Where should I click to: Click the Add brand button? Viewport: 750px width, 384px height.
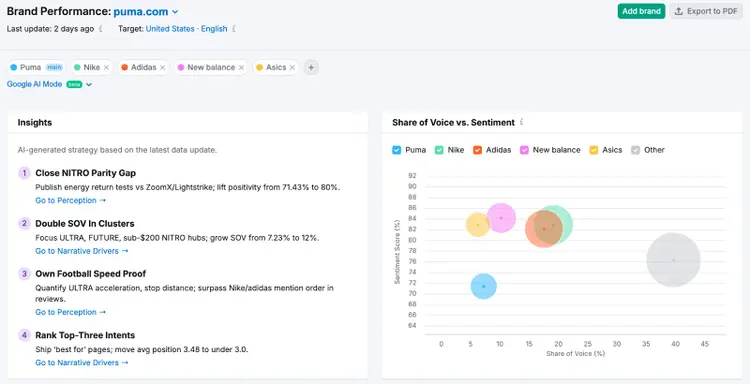(x=641, y=11)
